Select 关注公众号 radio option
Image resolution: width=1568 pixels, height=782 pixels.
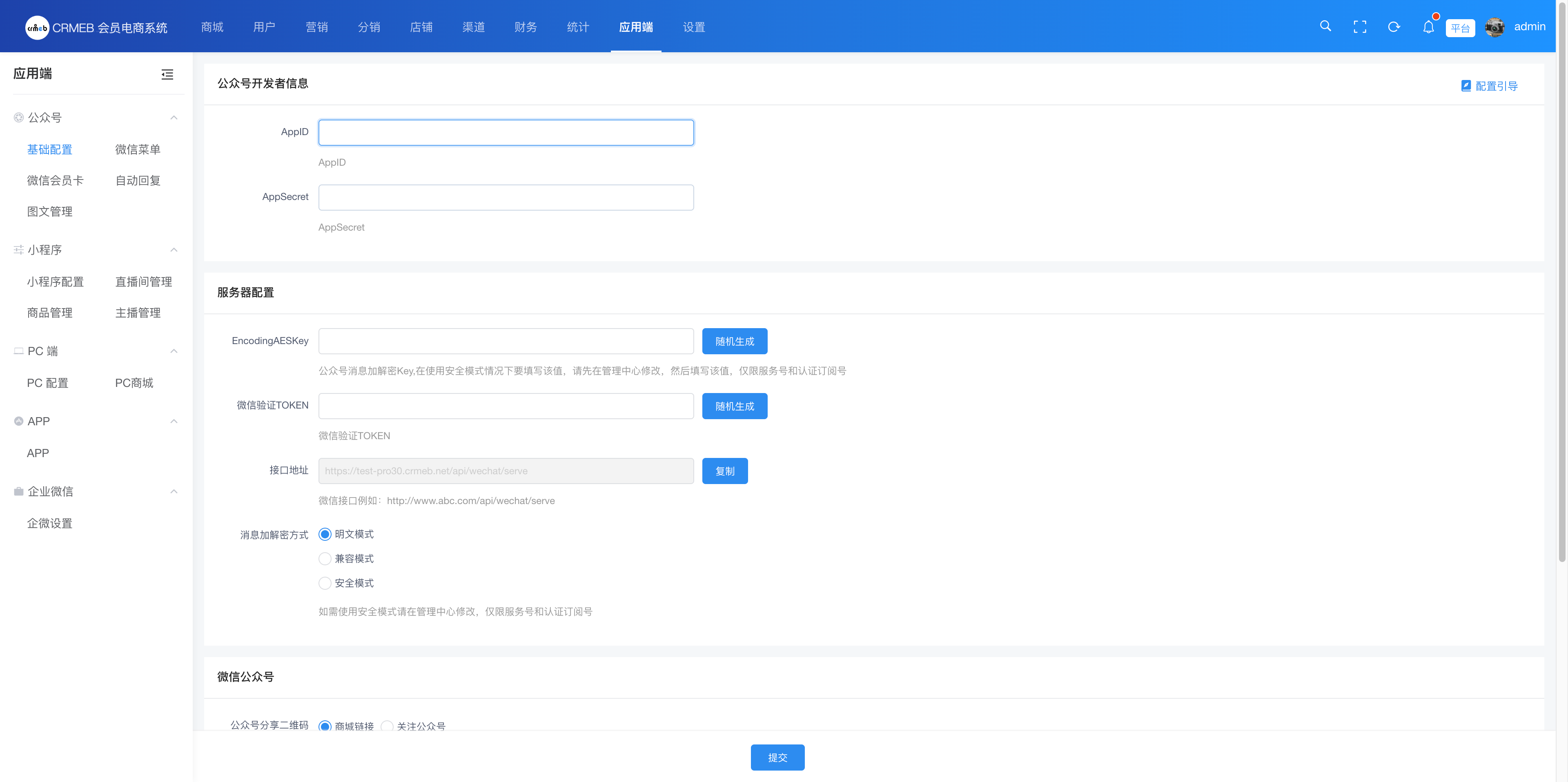387,726
